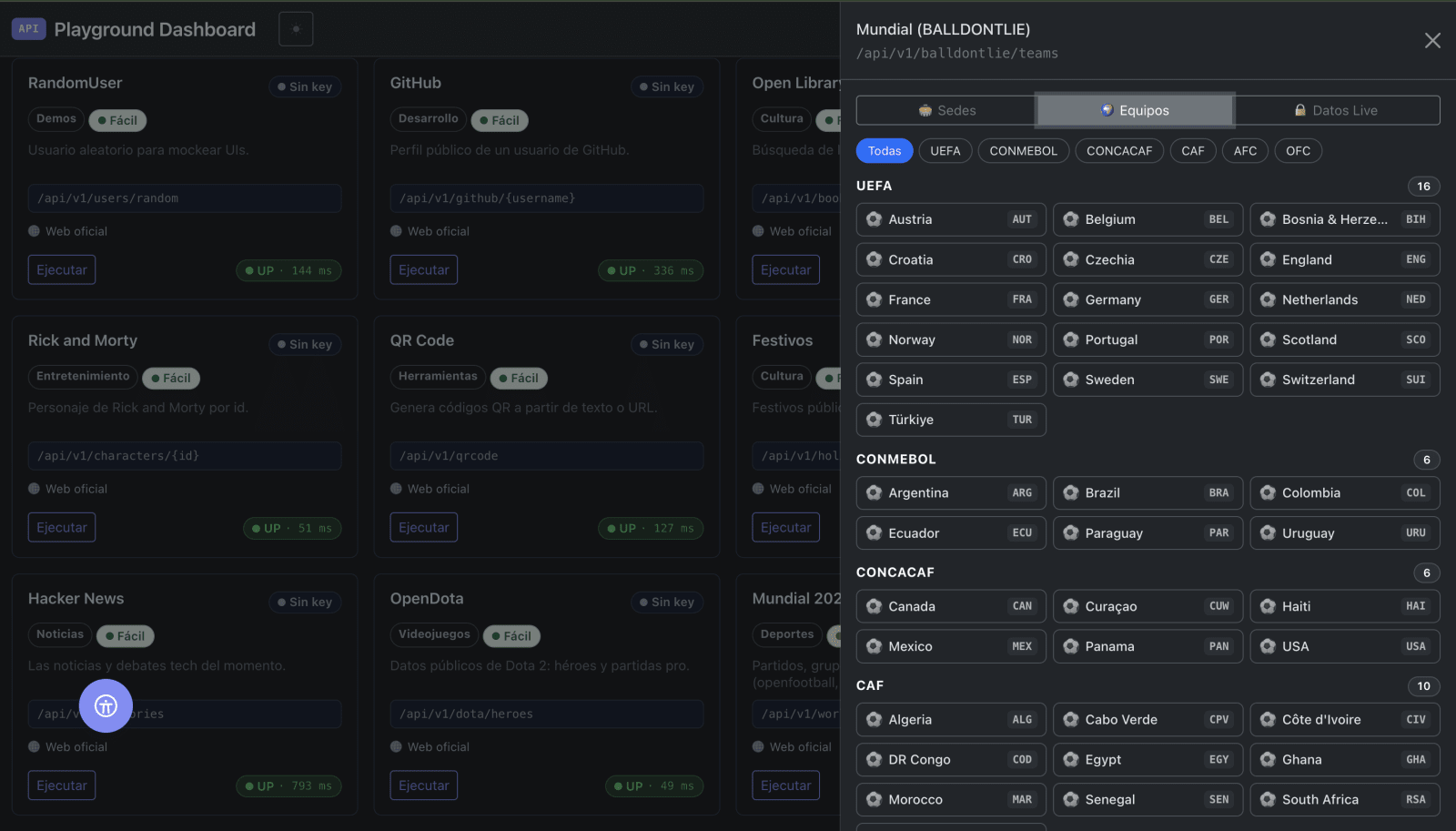
Task: Open the floating accessibility button
Action: (106, 705)
